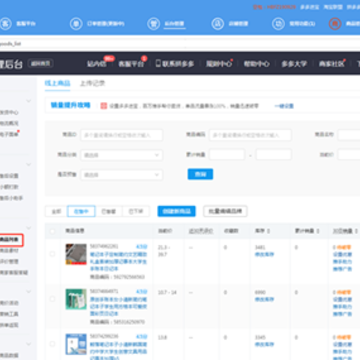The image size is (360, 360).
Task: Switch to the 上传记录 tab
Action: tap(92, 83)
